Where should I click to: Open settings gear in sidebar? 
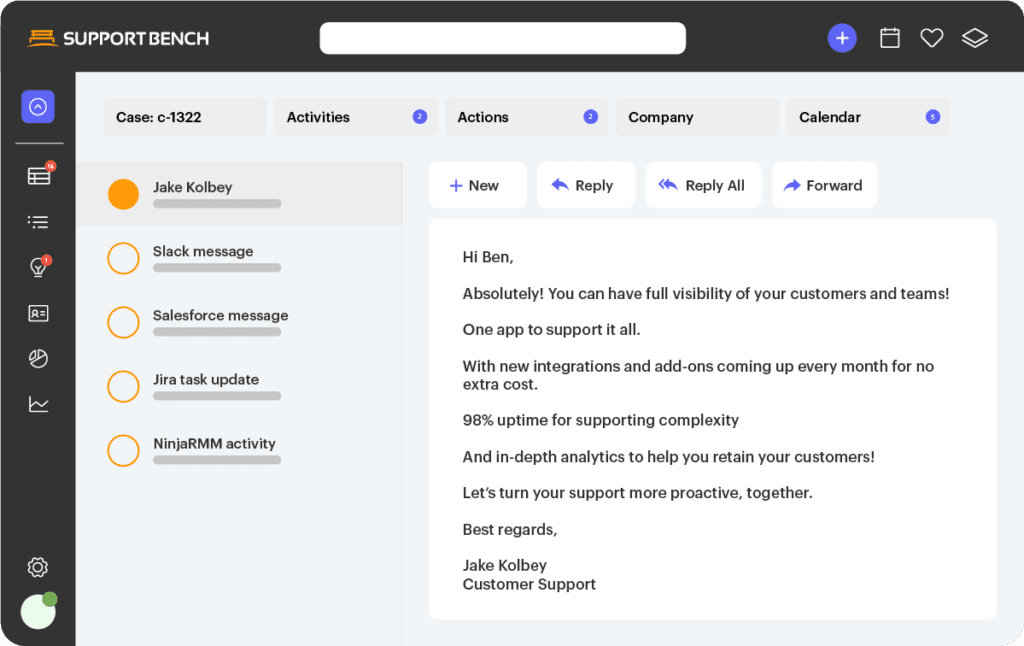[38, 567]
